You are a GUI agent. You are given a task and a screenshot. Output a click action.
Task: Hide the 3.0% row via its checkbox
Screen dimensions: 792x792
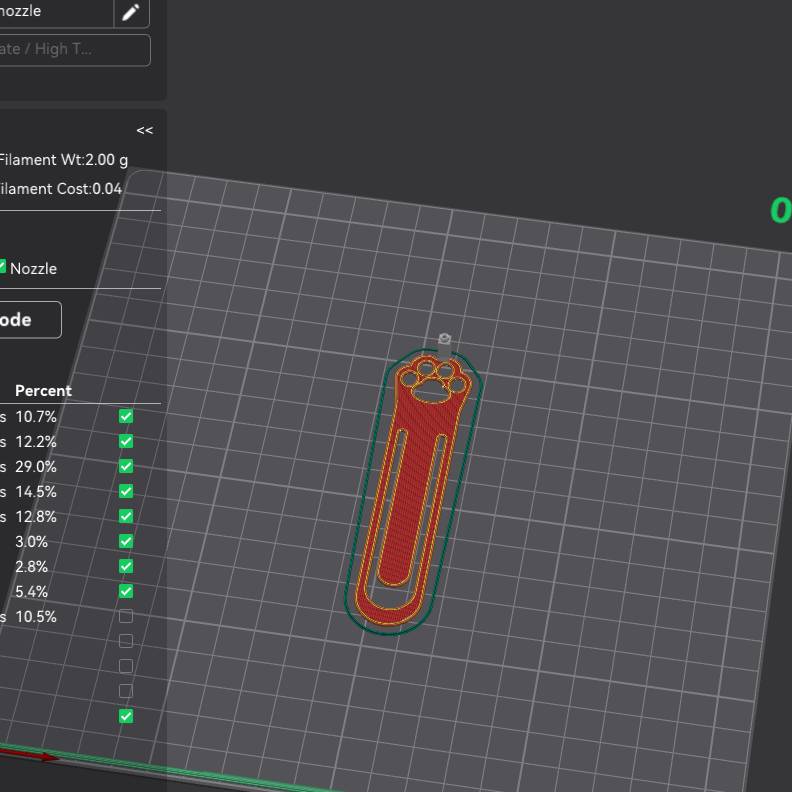(126, 541)
